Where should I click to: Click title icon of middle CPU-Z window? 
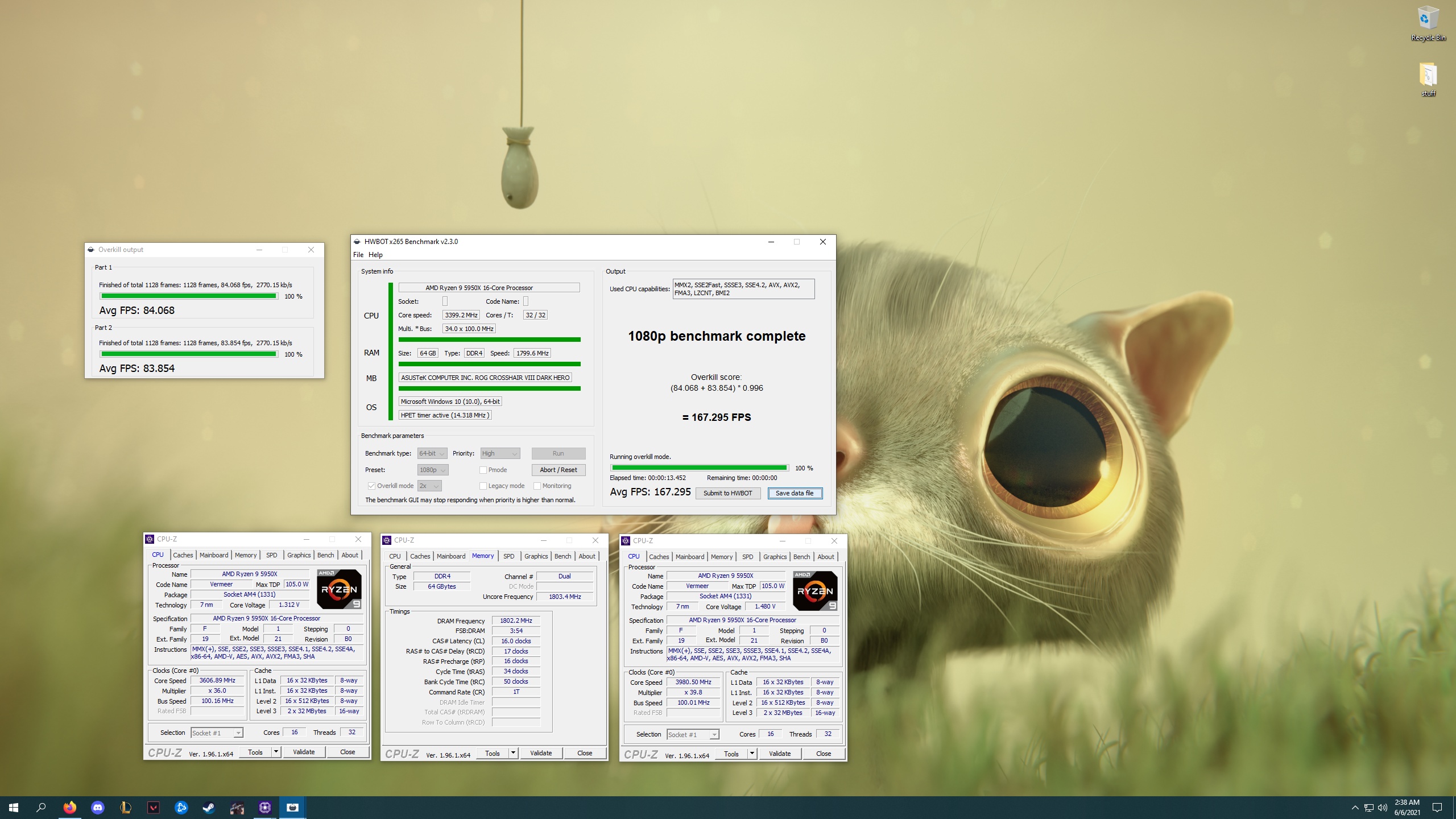pyautogui.click(x=387, y=540)
